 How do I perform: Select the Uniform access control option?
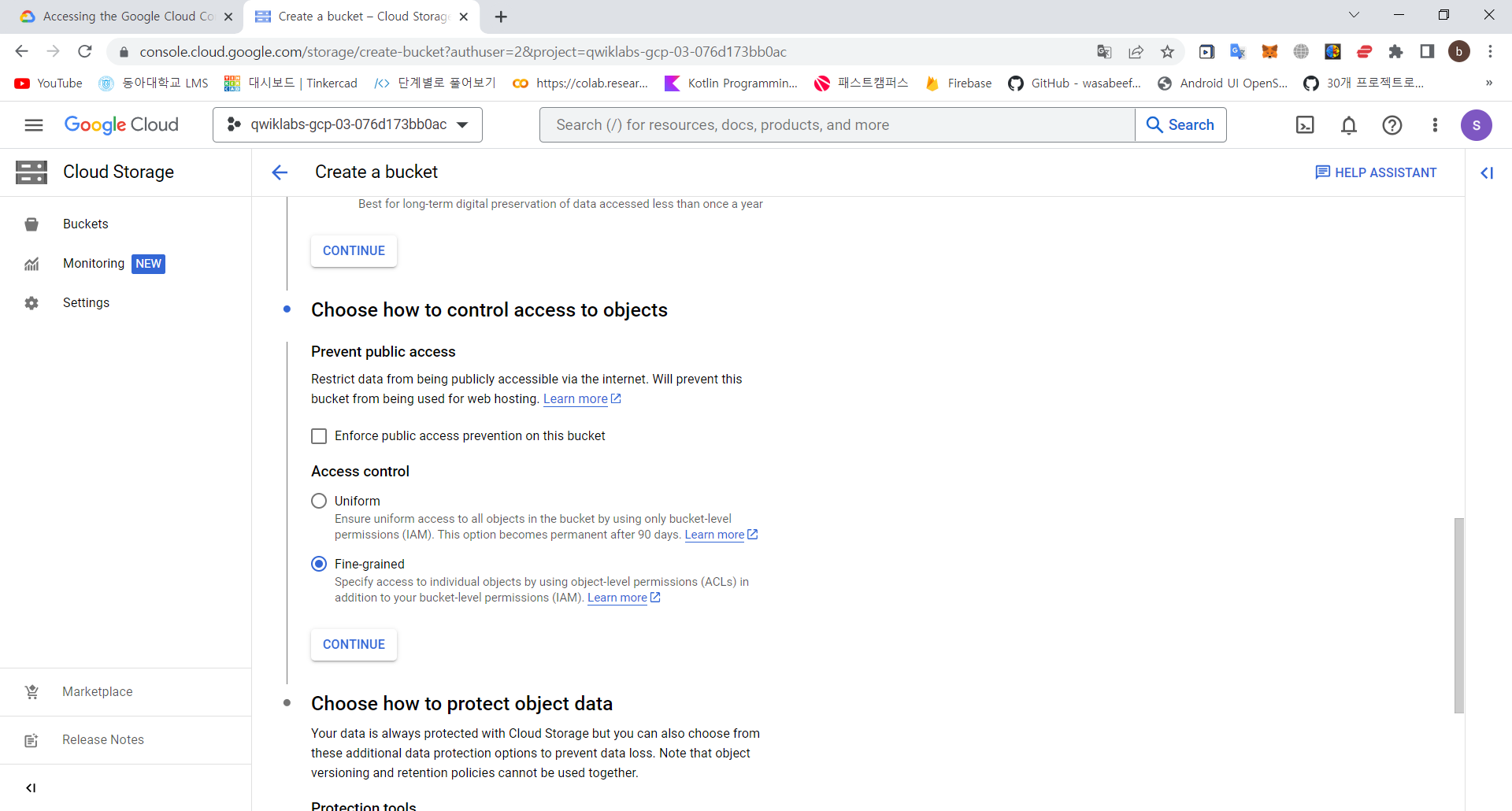(319, 501)
